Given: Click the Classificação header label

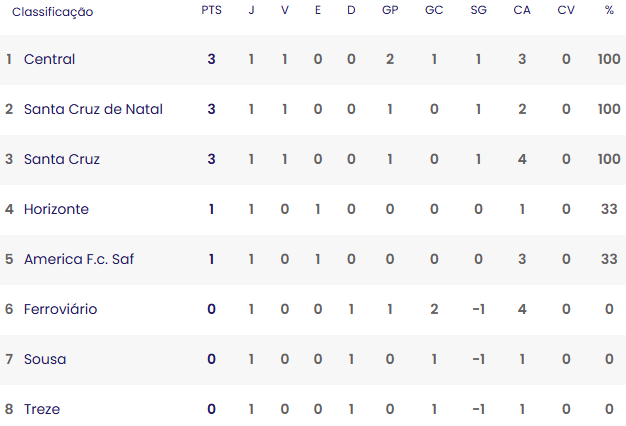Looking at the screenshot, I should tap(52, 12).
